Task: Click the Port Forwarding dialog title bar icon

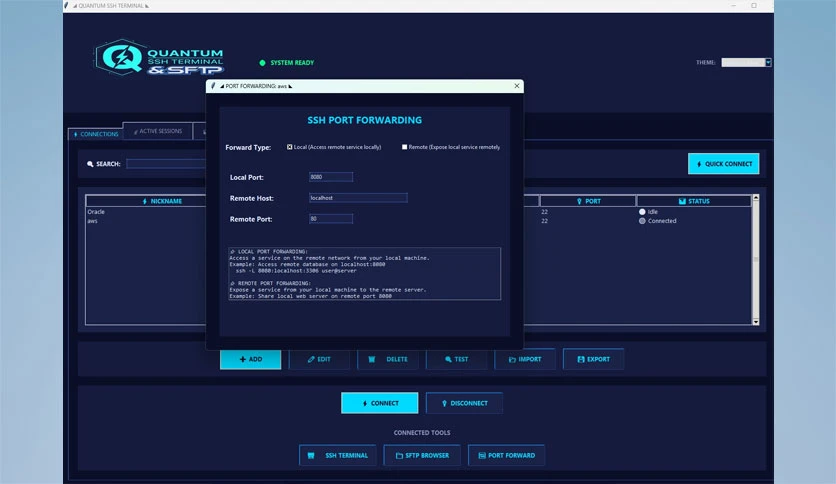Action: point(213,86)
